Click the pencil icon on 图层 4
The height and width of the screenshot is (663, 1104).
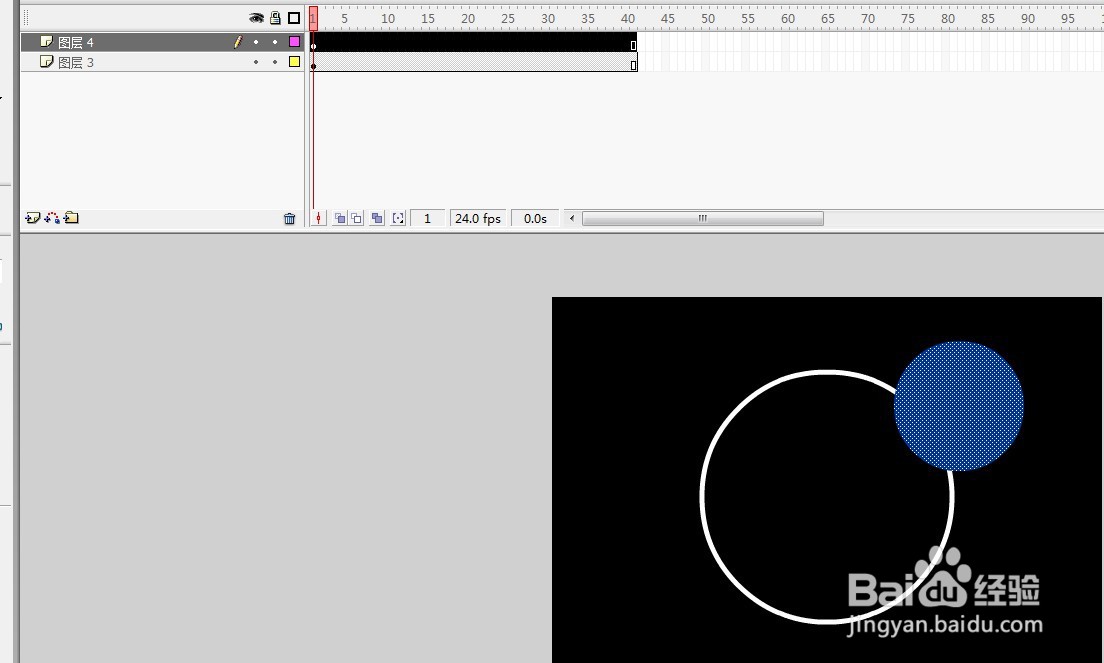238,42
